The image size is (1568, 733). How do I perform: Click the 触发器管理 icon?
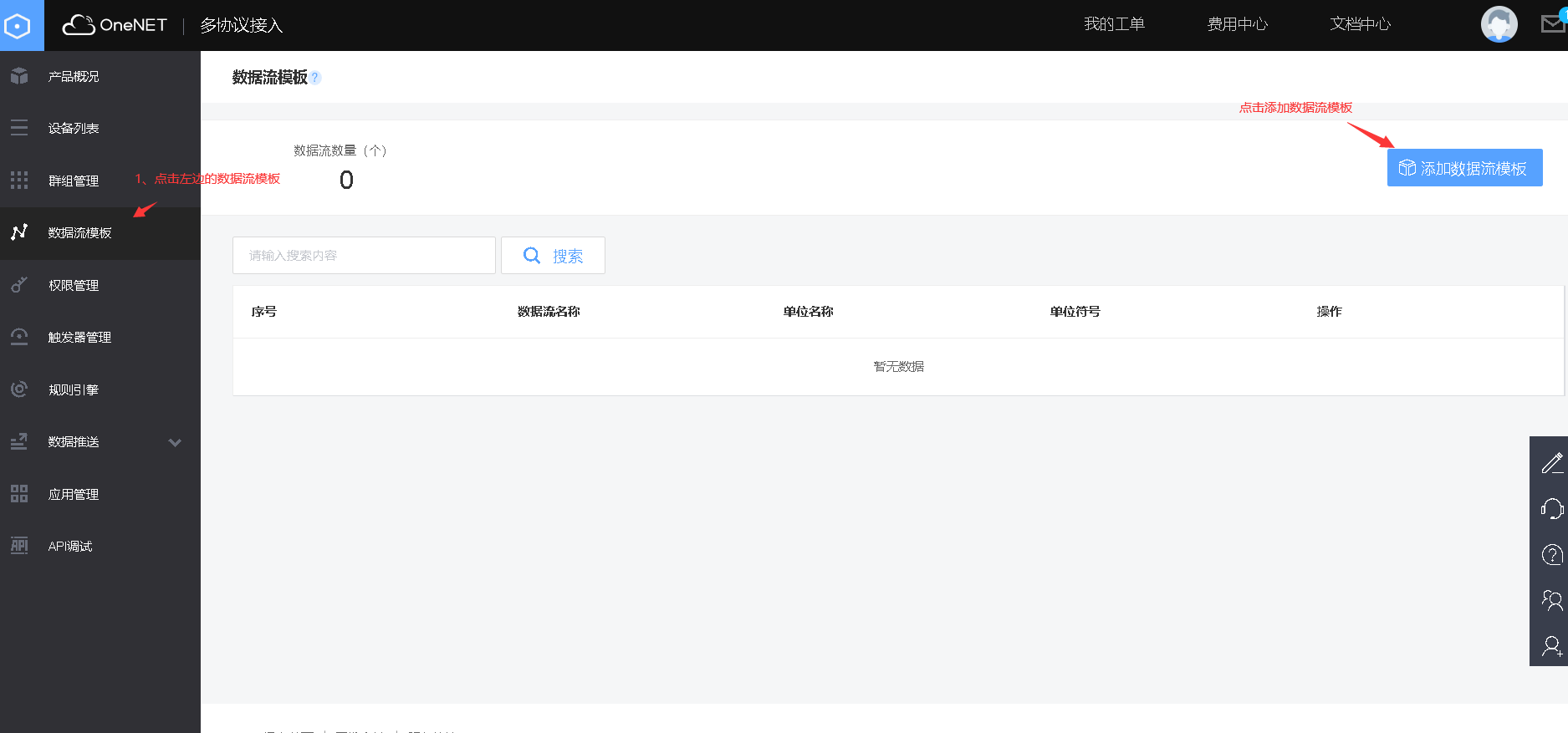point(19,337)
